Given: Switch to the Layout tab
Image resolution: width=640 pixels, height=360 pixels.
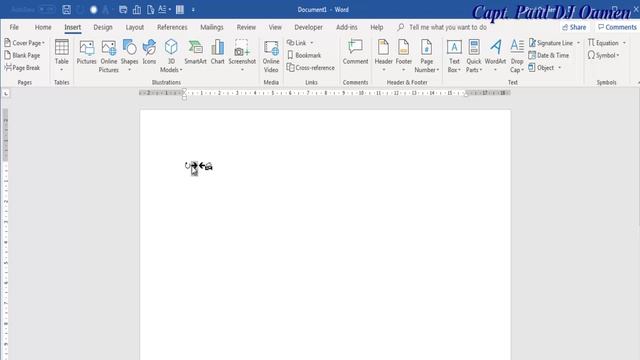Looking at the screenshot, I should point(135,27).
